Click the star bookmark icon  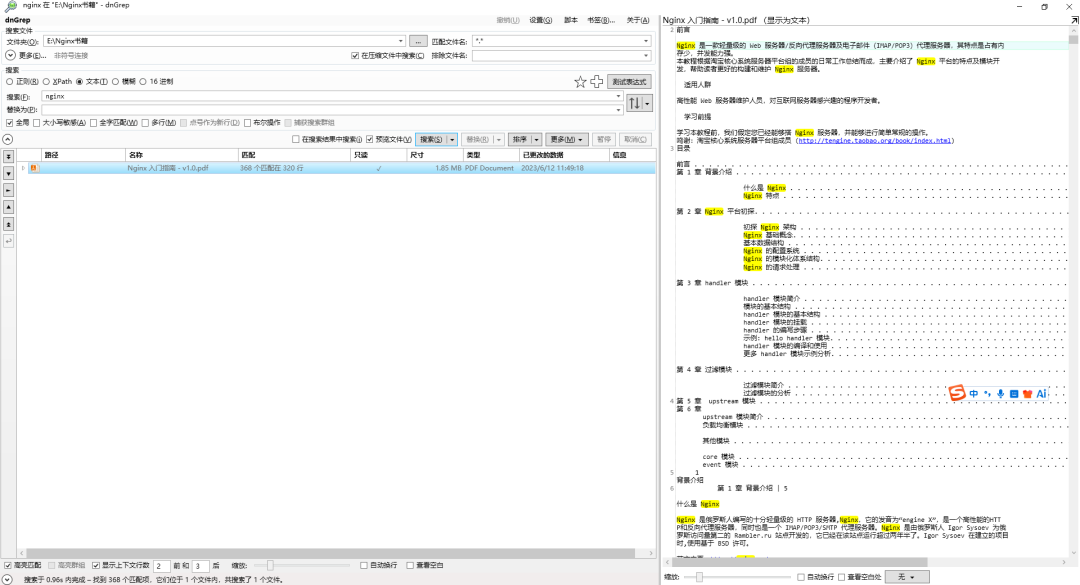point(580,82)
